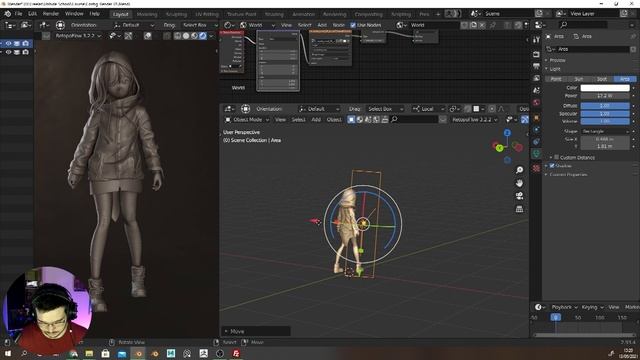Open Blender app in Windows taskbar
The height and width of the screenshot is (360, 640).
[138, 353]
